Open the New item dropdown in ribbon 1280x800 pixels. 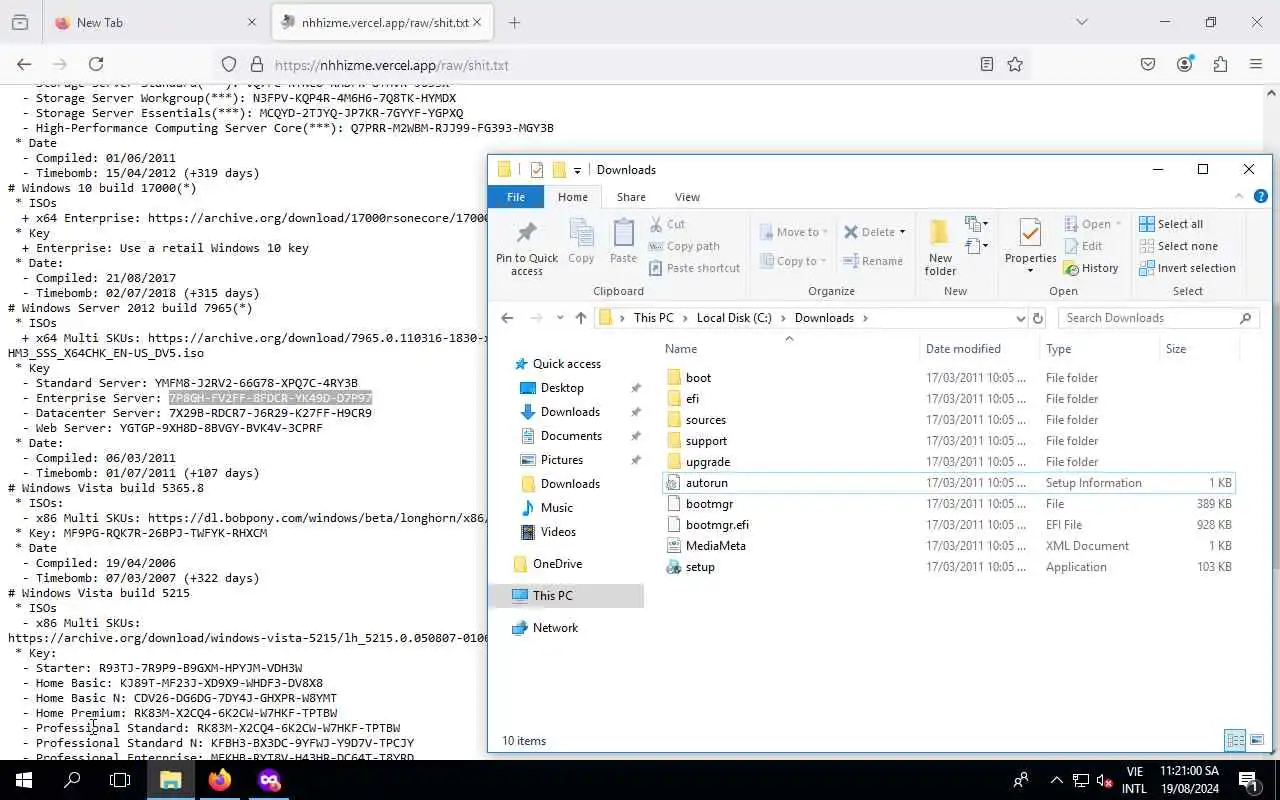point(977,224)
